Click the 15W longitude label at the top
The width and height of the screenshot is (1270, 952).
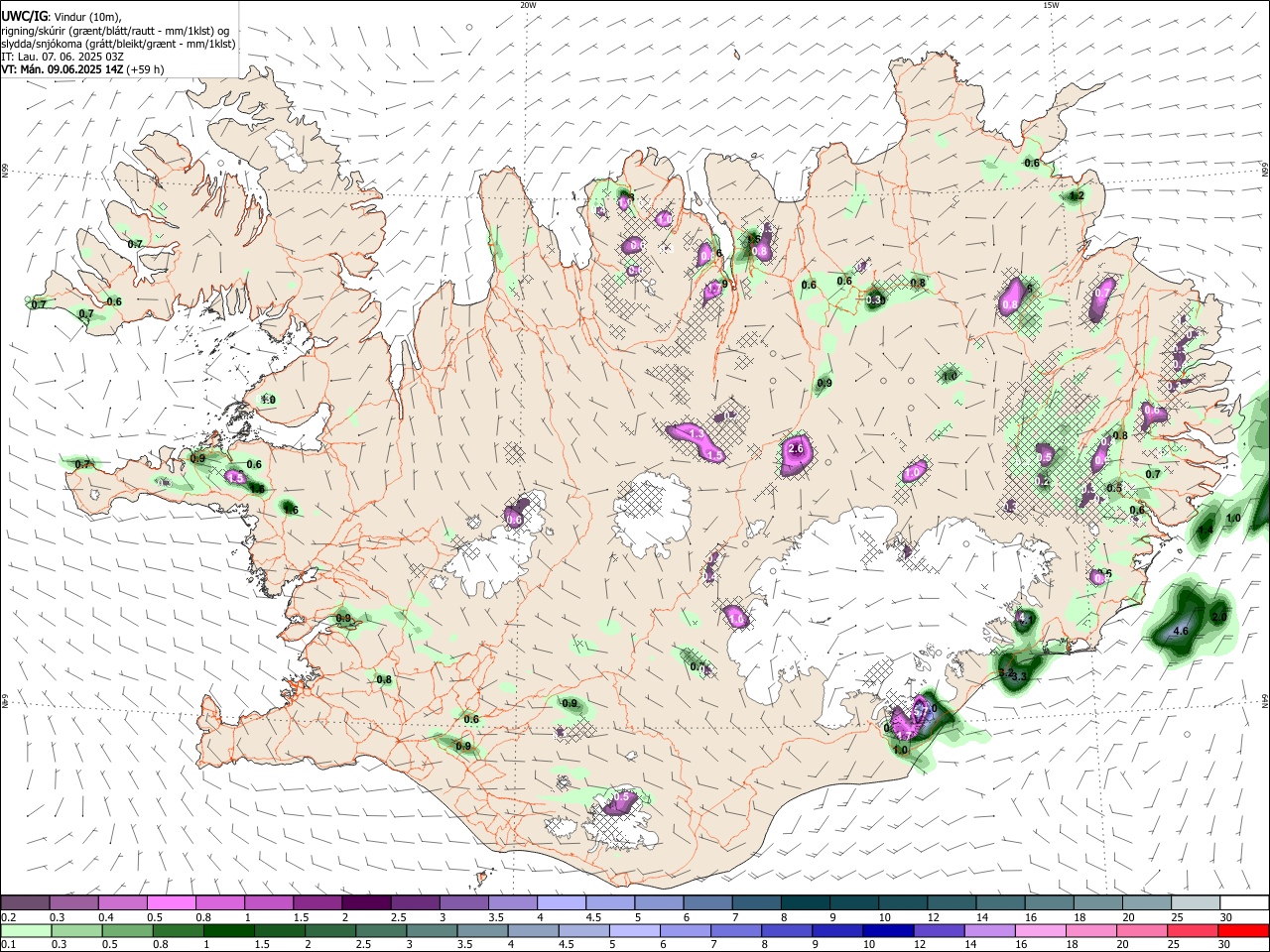click(1051, 5)
